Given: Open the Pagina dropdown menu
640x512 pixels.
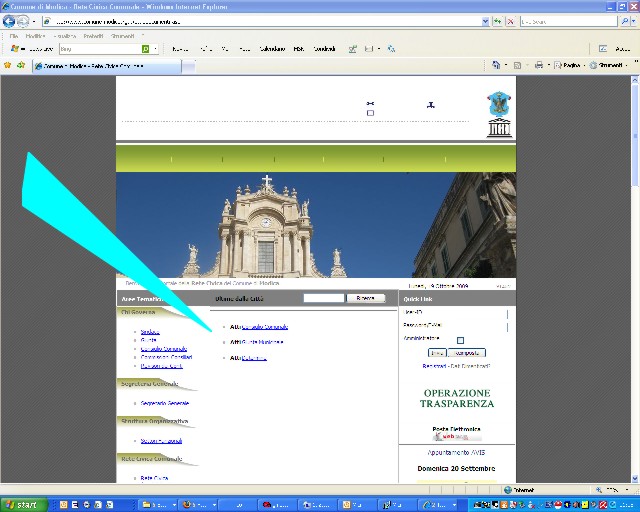Looking at the screenshot, I should click(570, 65).
